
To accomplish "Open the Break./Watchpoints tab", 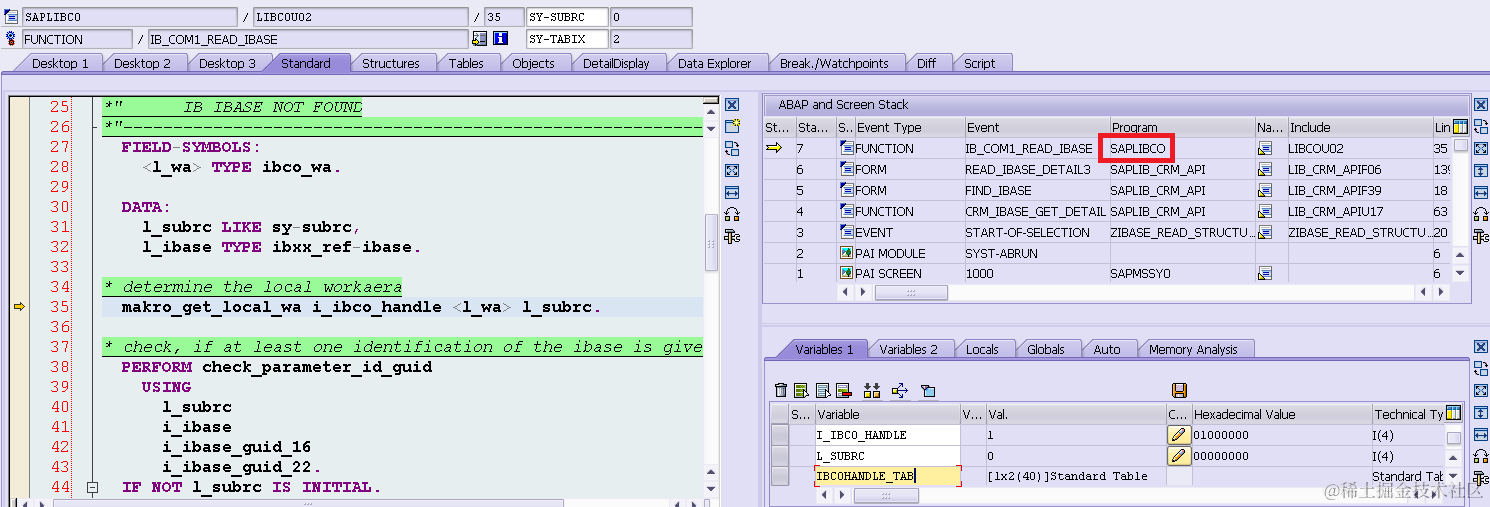I will [834, 63].
